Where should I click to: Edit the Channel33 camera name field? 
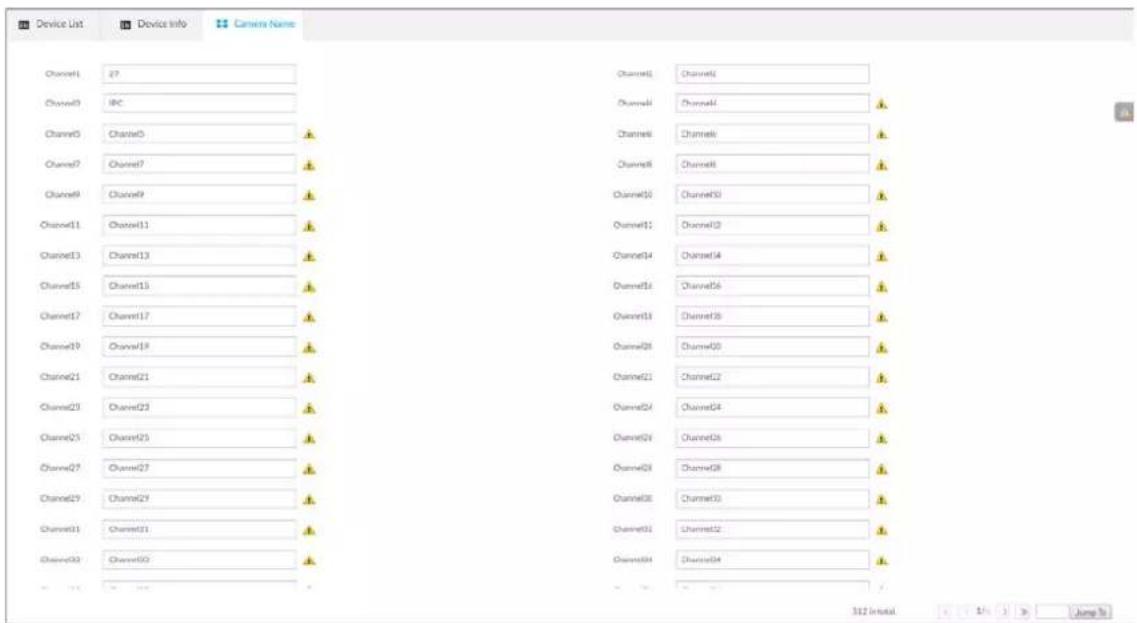pos(199,559)
